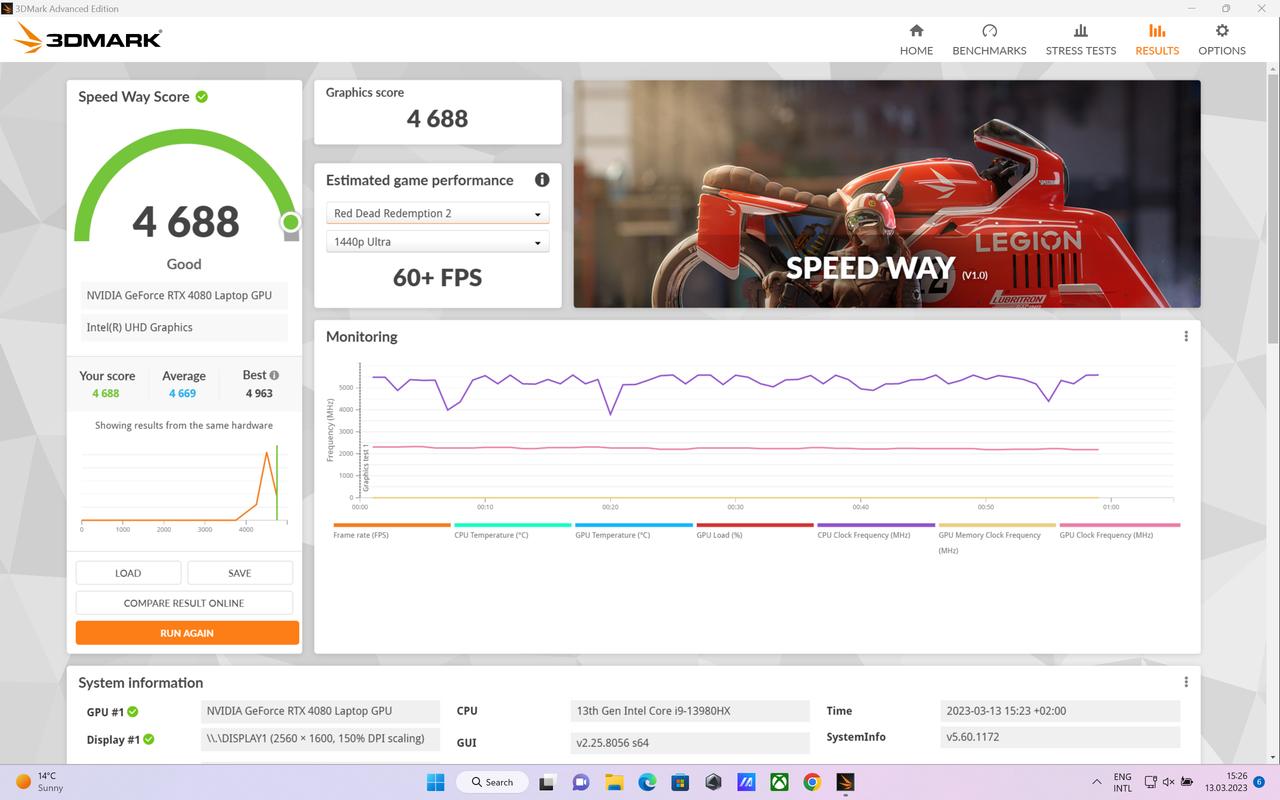Screen dimensions: 1280x800
Task: Go to Benchmarks via gauge icon
Action: [x=989, y=31]
